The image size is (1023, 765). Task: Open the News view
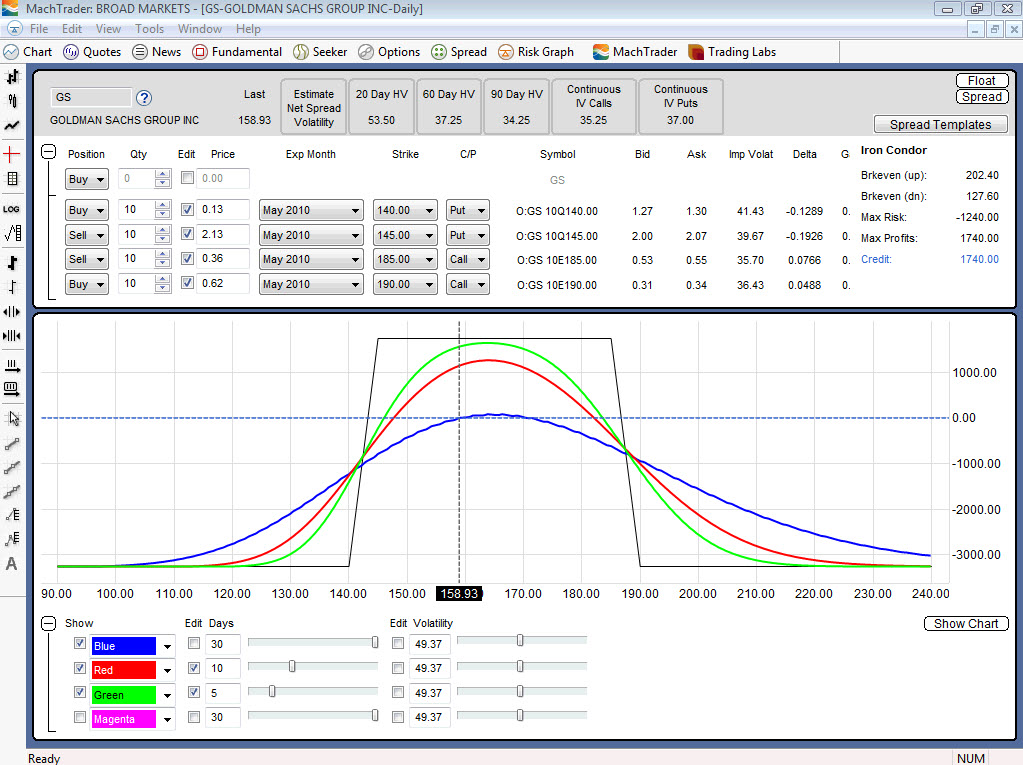pos(157,52)
